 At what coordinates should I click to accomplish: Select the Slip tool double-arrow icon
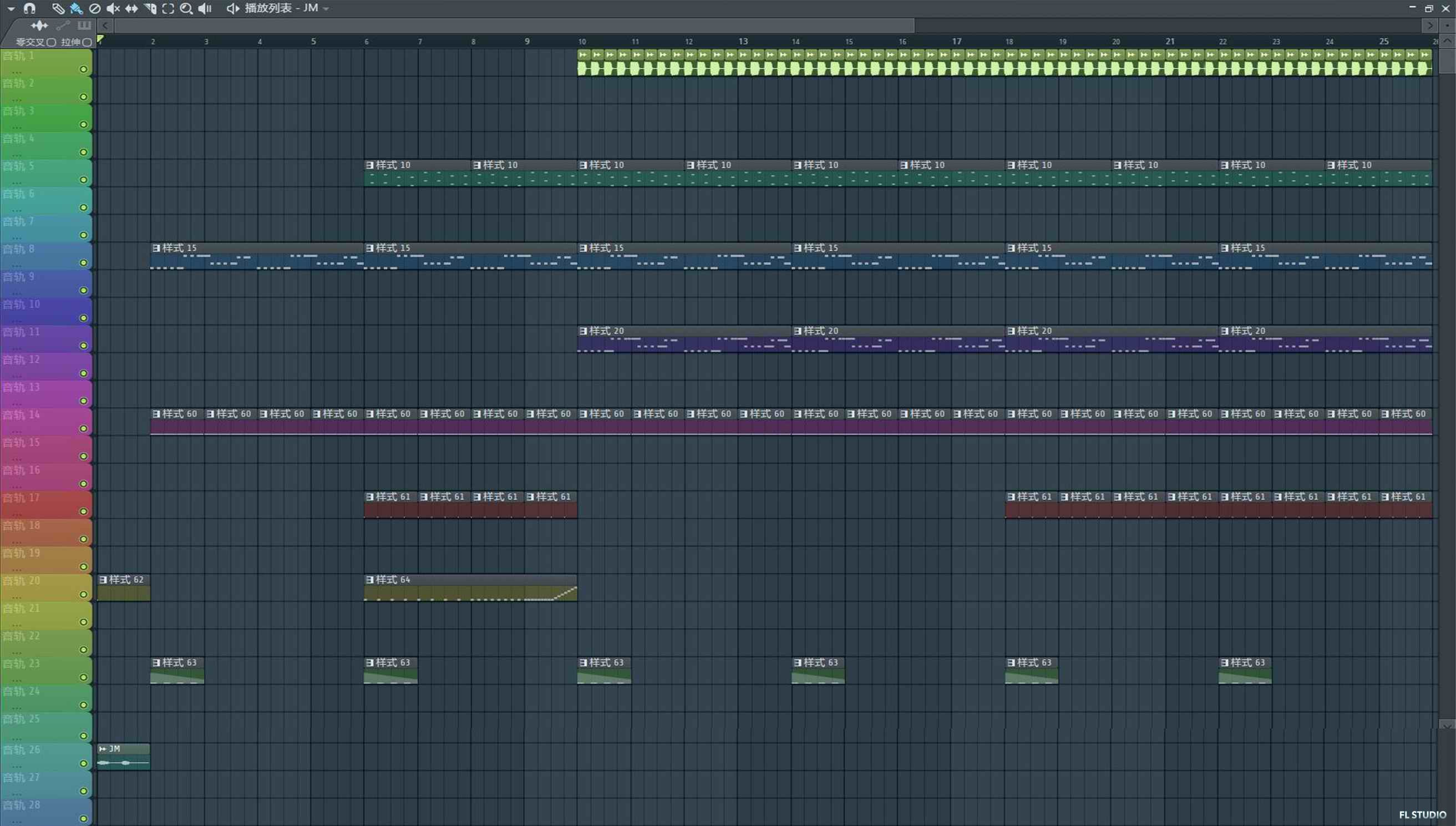(131, 8)
